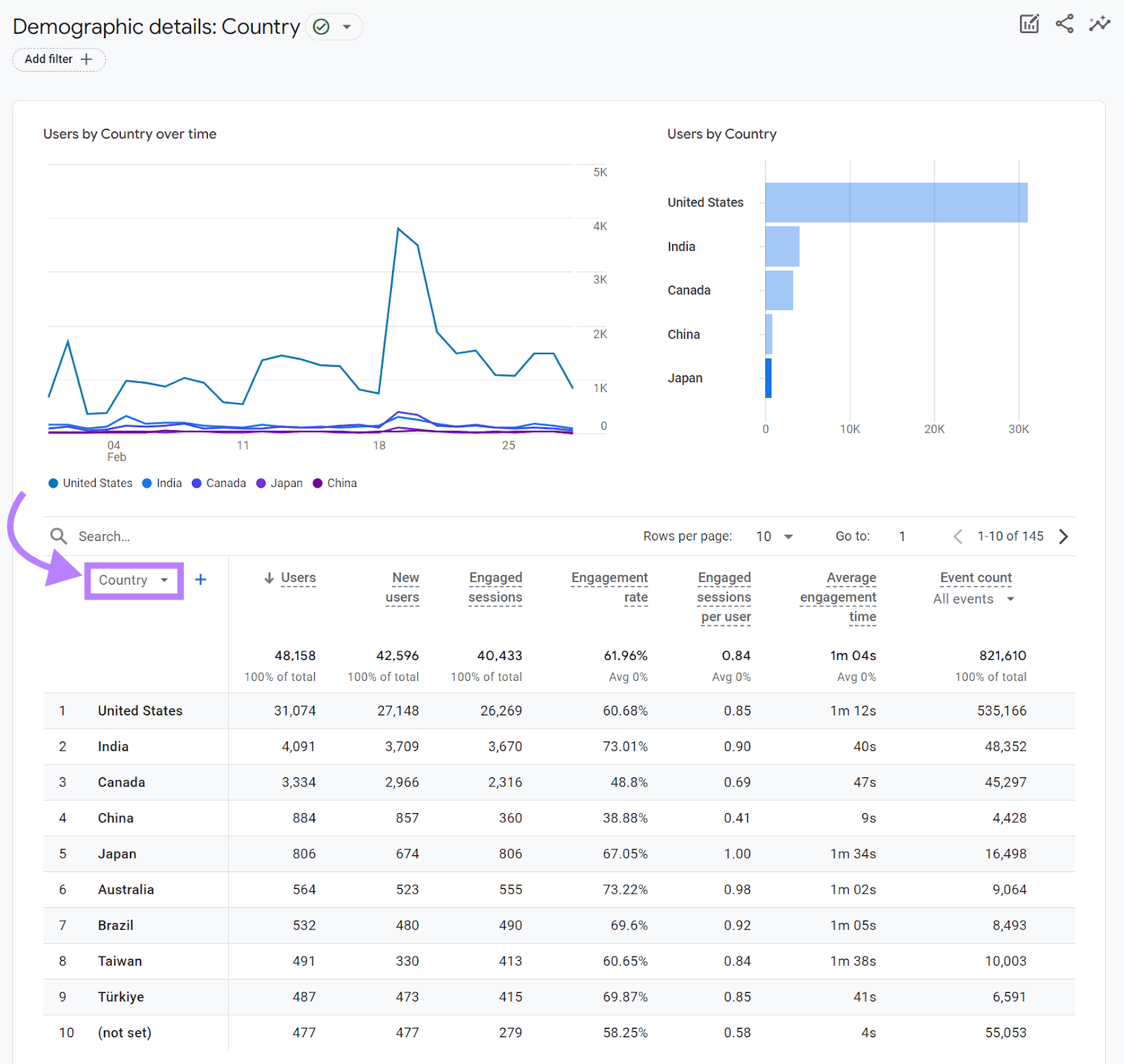Image resolution: width=1124 pixels, height=1064 pixels.
Task: Go to the next page of results
Action: (x=1064, y=536)
